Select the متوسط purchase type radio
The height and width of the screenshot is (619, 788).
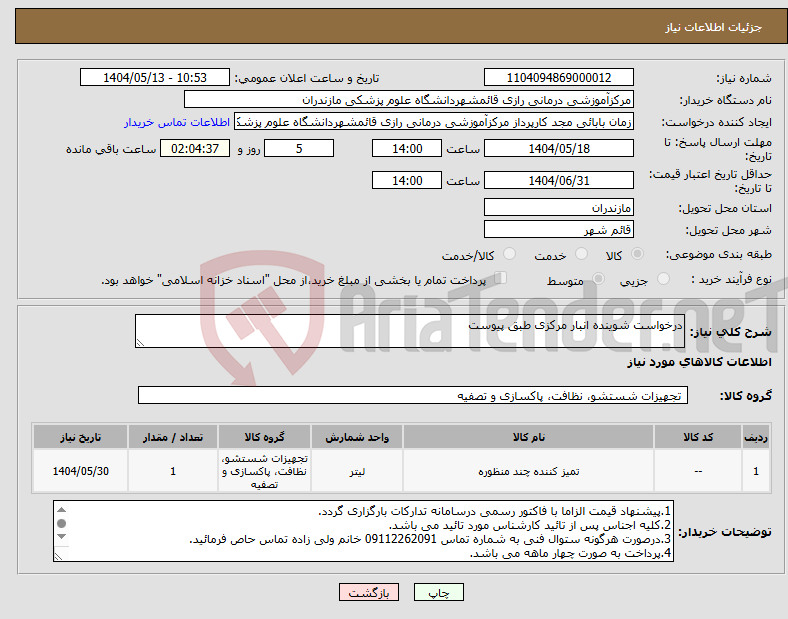click(x=598, y=279)
